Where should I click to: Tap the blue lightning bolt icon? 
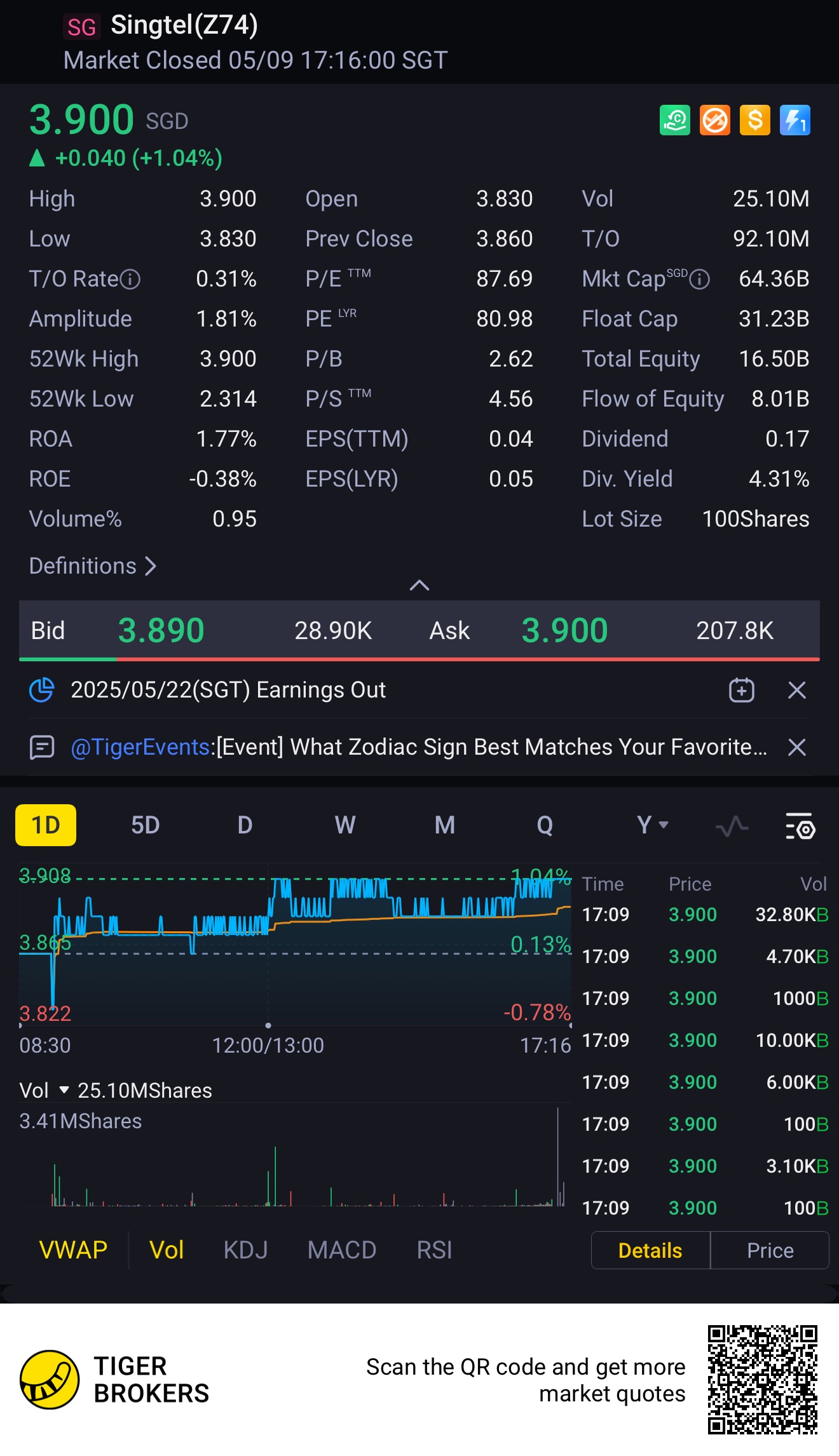795,120
